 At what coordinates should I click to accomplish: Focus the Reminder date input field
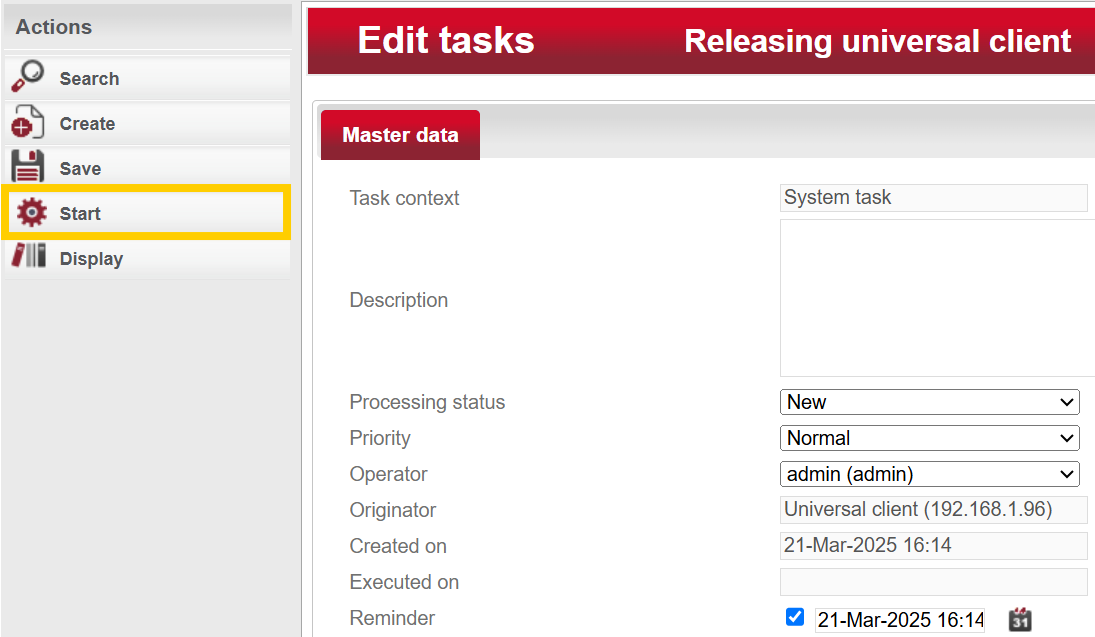tap(900, 619)
